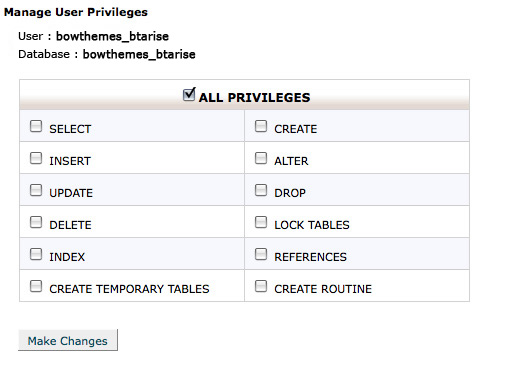Image resolution: width=509 pixels, height=367 pixels.
Task: Uncheck the ALL PRIVILEGES checkbox
Action: [x=189, y=95]
